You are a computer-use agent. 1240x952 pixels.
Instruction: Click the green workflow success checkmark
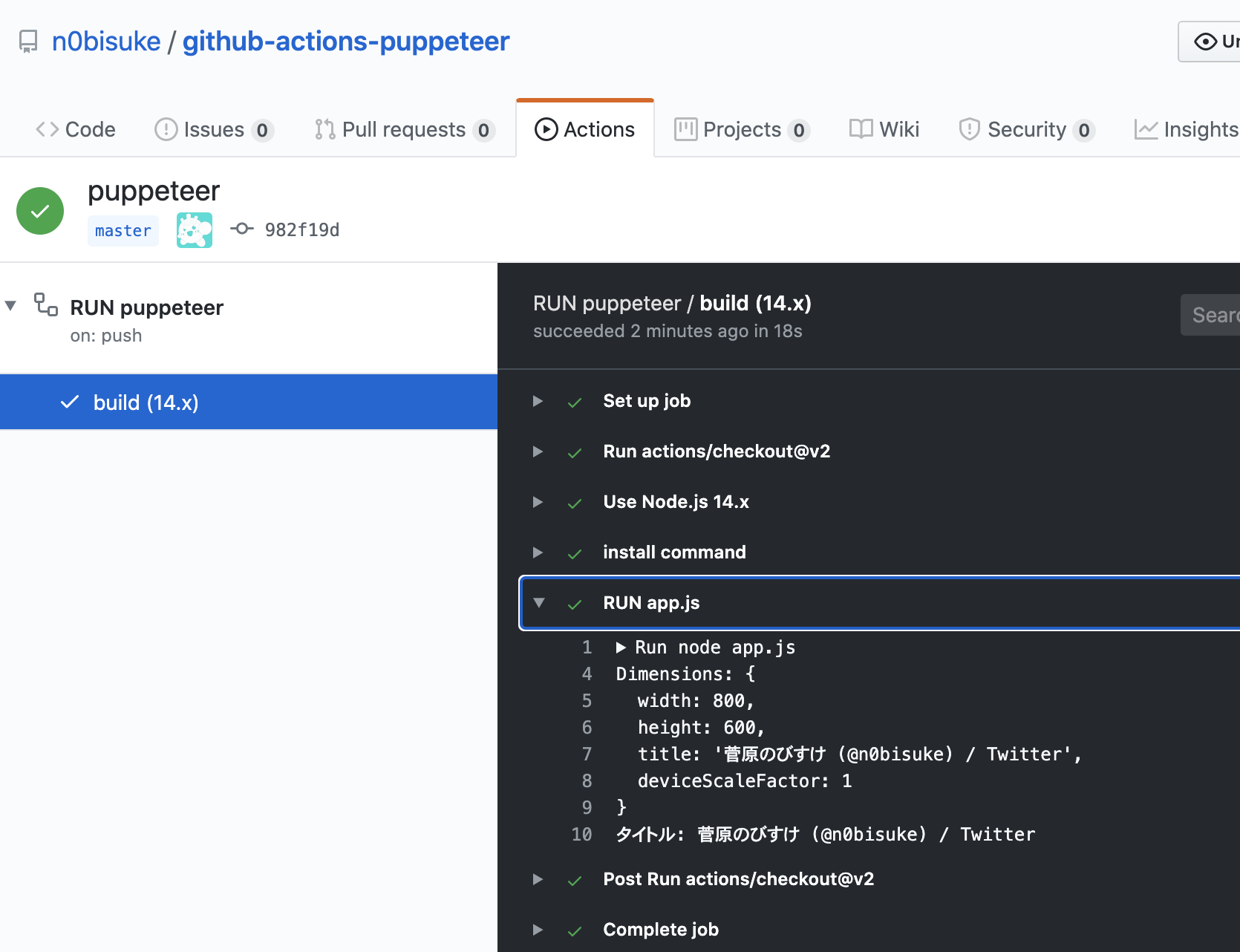tap(39, 211)
